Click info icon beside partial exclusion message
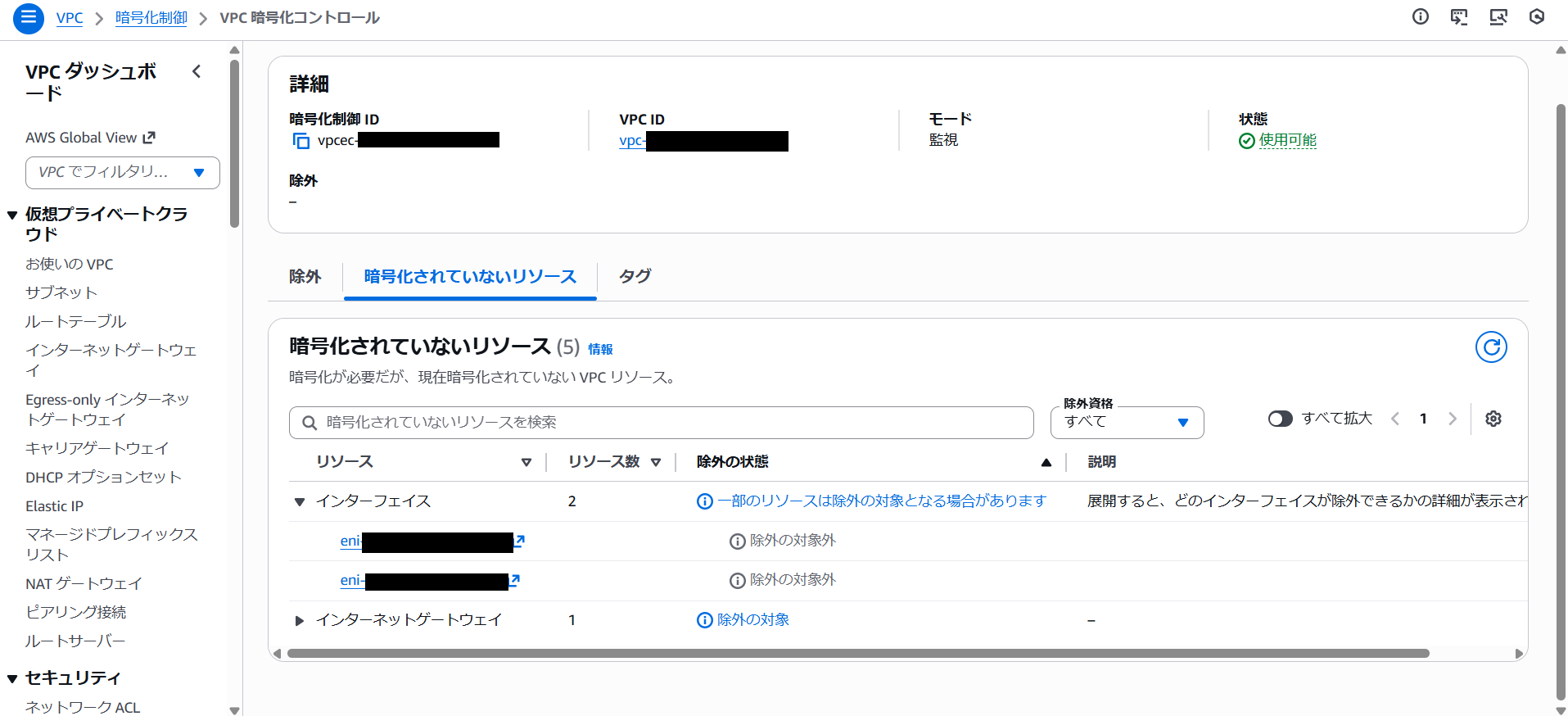Viewport: 1568px width, 716px height. tap(705, 501)
